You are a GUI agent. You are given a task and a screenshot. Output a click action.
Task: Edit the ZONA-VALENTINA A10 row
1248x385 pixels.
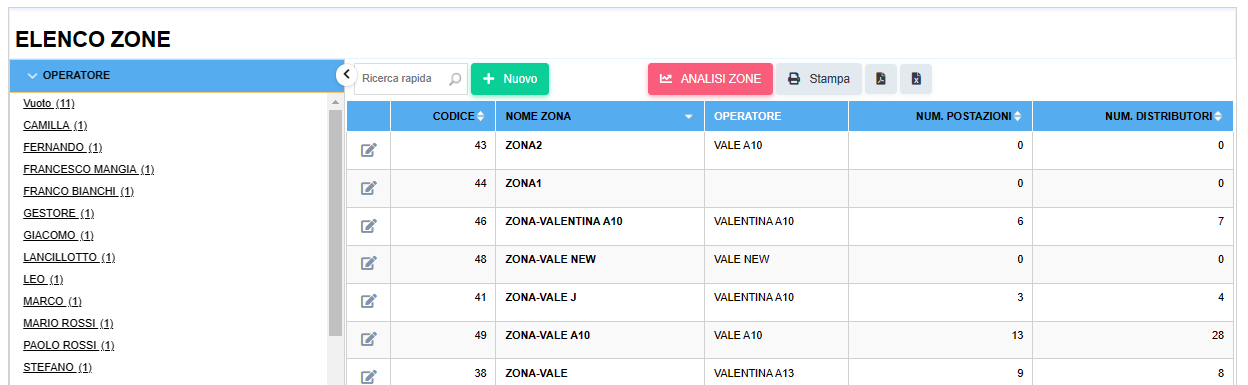368,226
